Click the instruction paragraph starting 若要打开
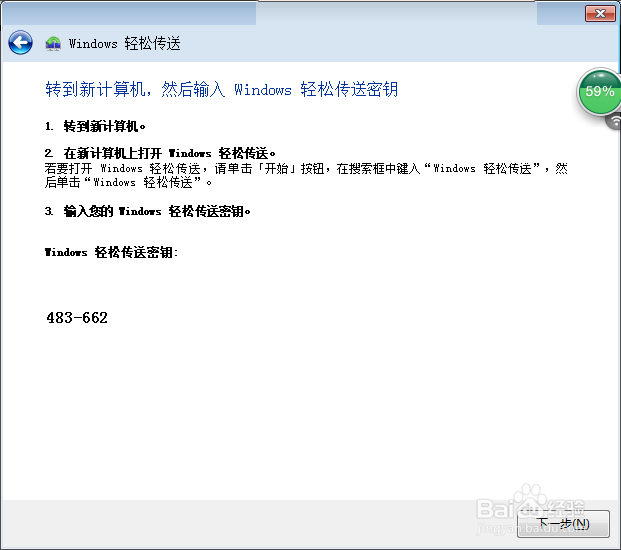This screenshot has height=550, width=621. 306,175
